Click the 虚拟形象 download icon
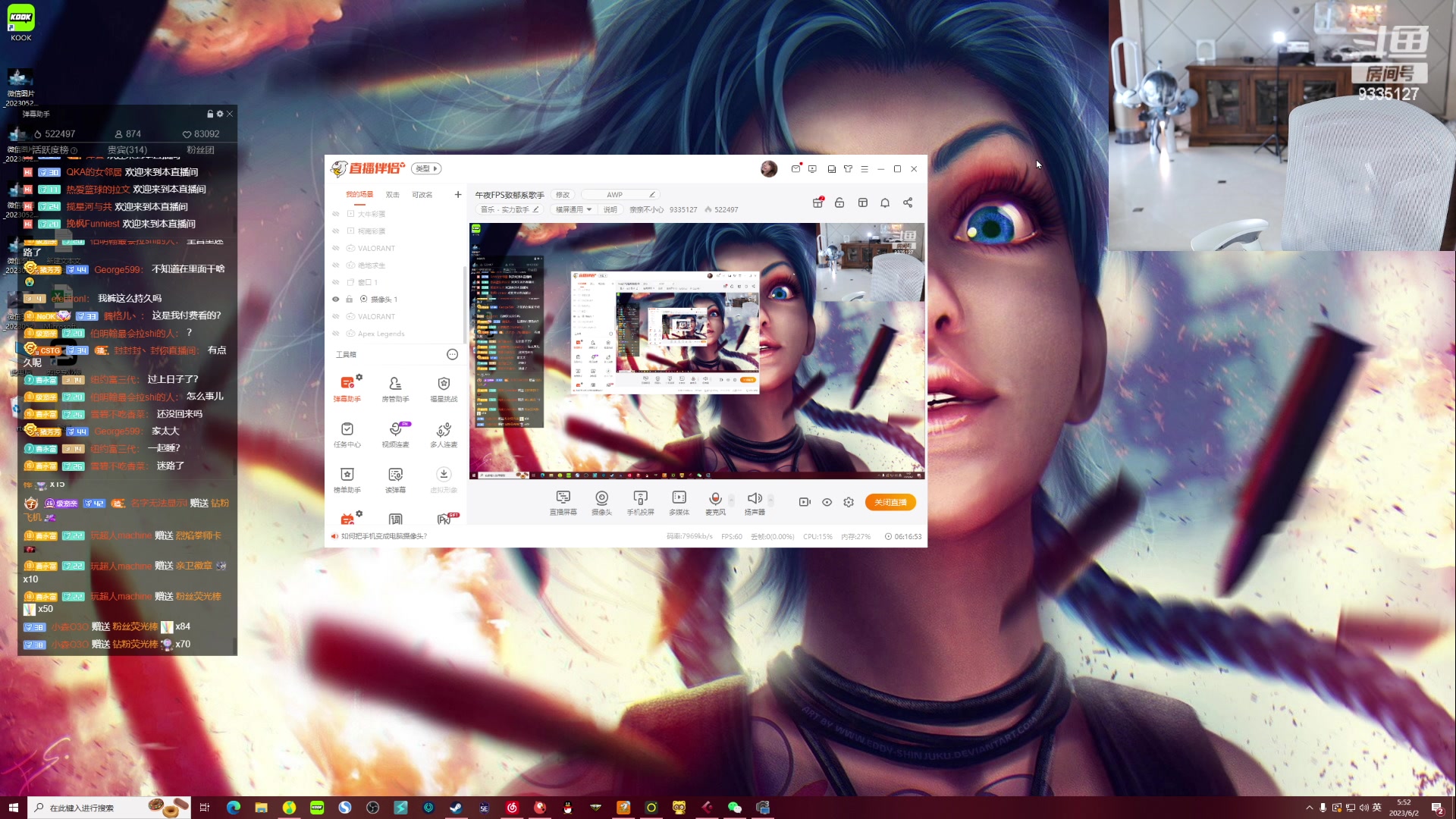This screenshot has width=1456, height=819. click(x=444, y=474)
